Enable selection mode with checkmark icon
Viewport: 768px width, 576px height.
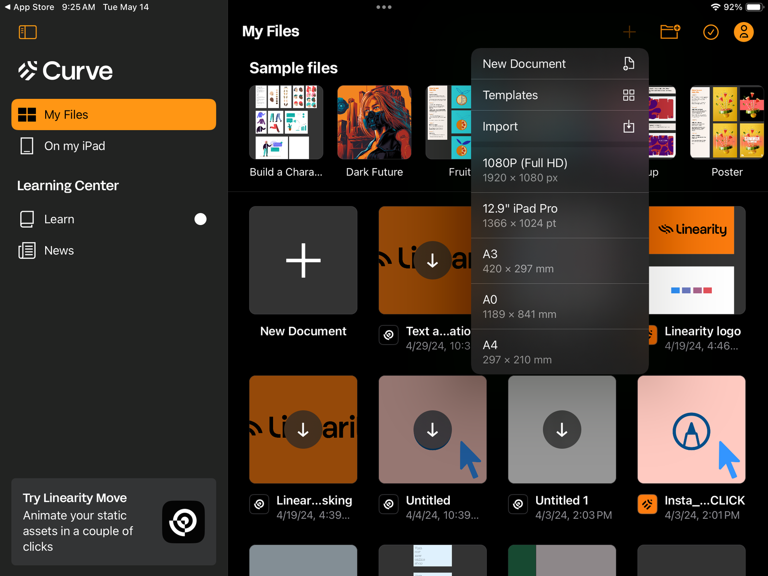[x=711, y=32]
